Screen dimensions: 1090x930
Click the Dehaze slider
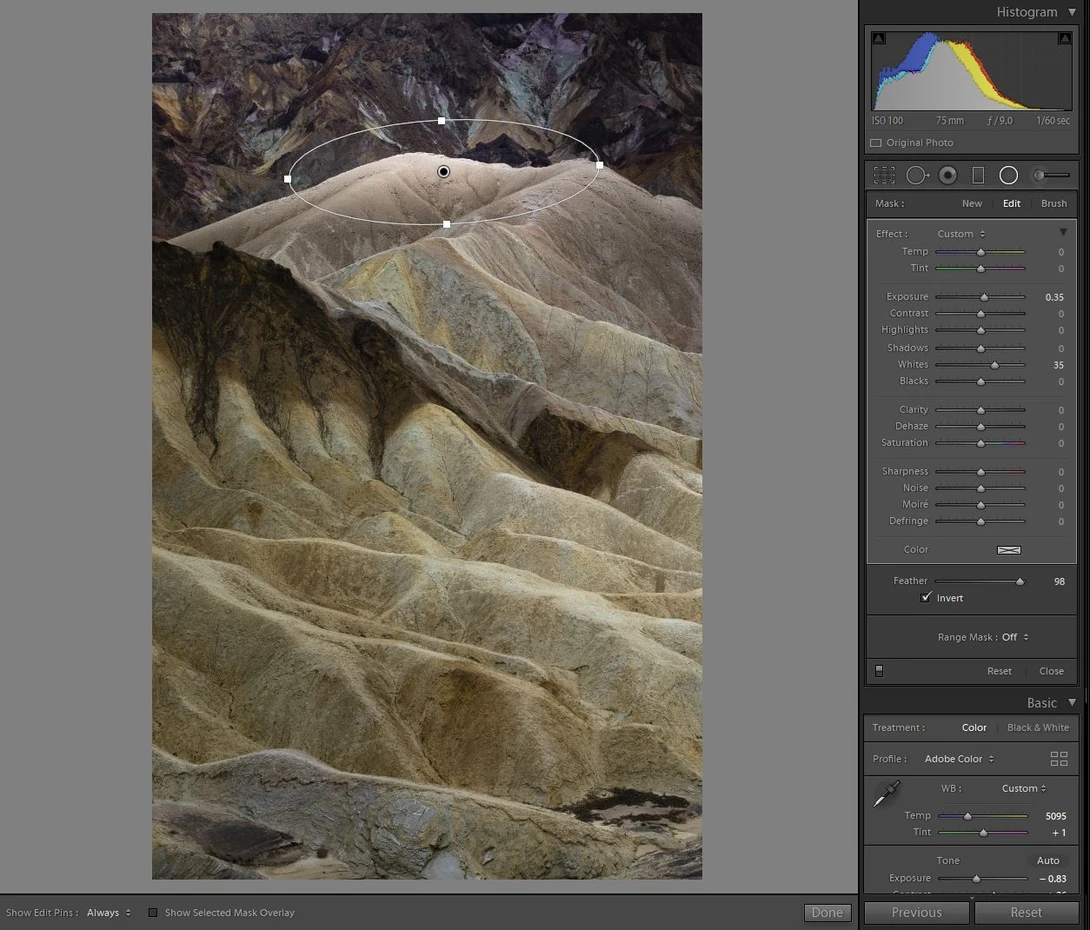point(980,427)
